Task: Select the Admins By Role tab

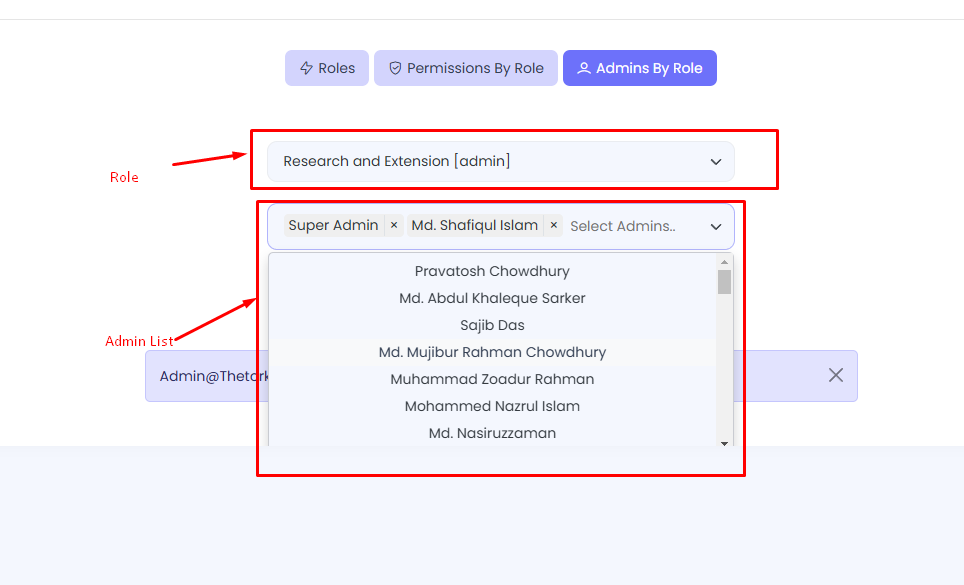Action: [640, 69]
